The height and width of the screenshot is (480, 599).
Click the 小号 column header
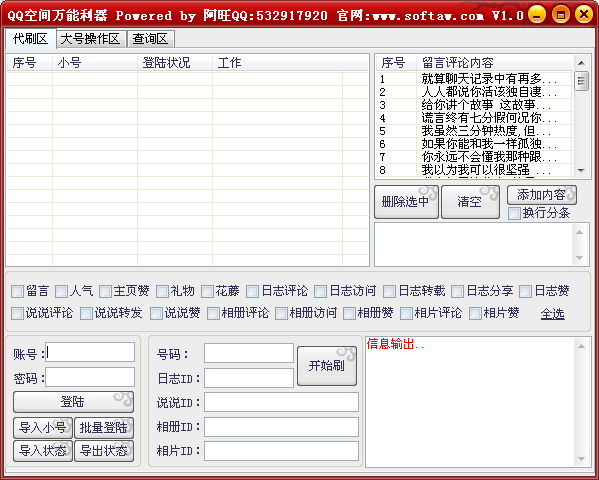click(x=95, y=63)
